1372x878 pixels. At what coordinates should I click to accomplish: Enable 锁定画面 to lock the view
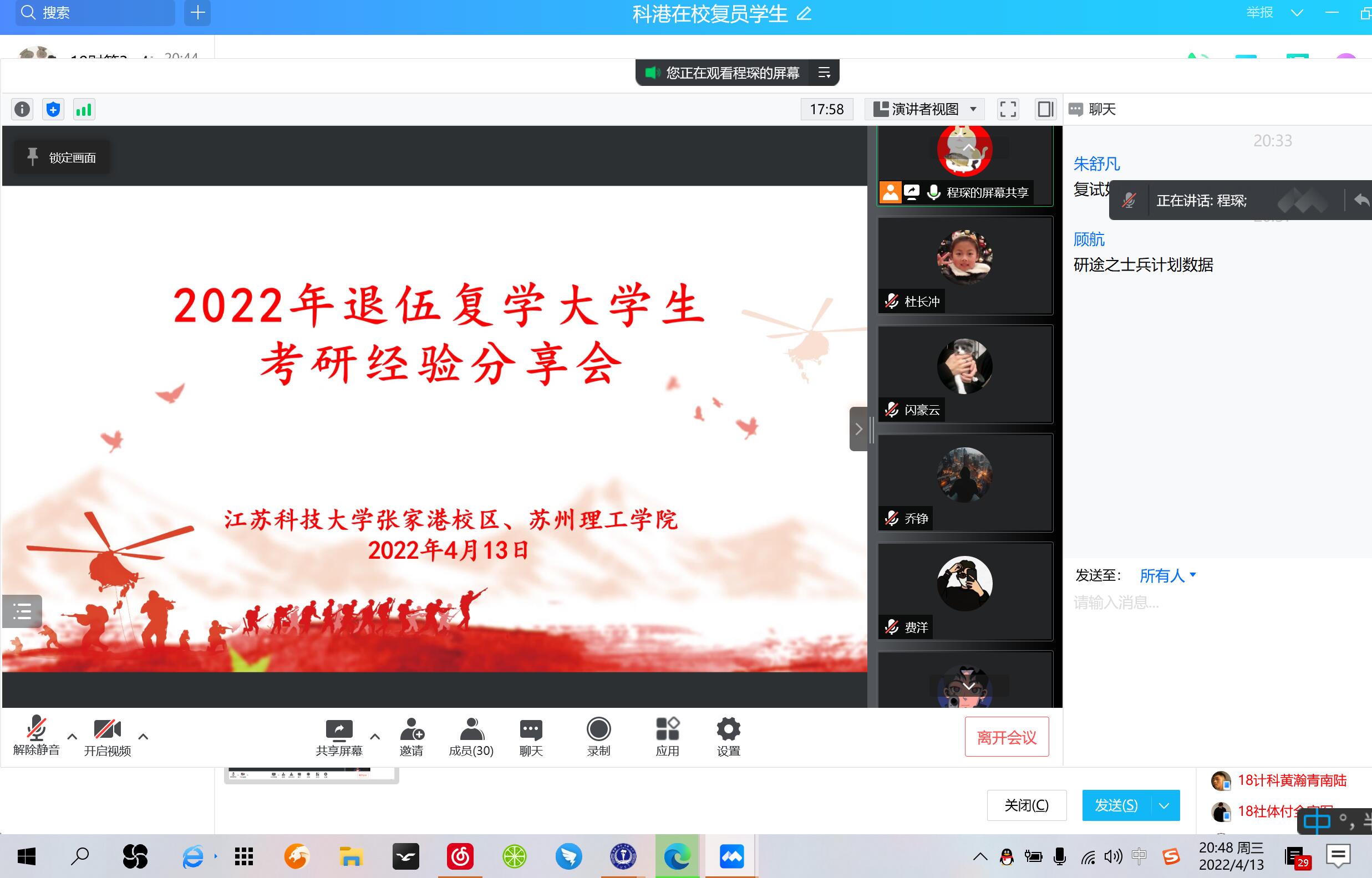click(x=62, y=156)
